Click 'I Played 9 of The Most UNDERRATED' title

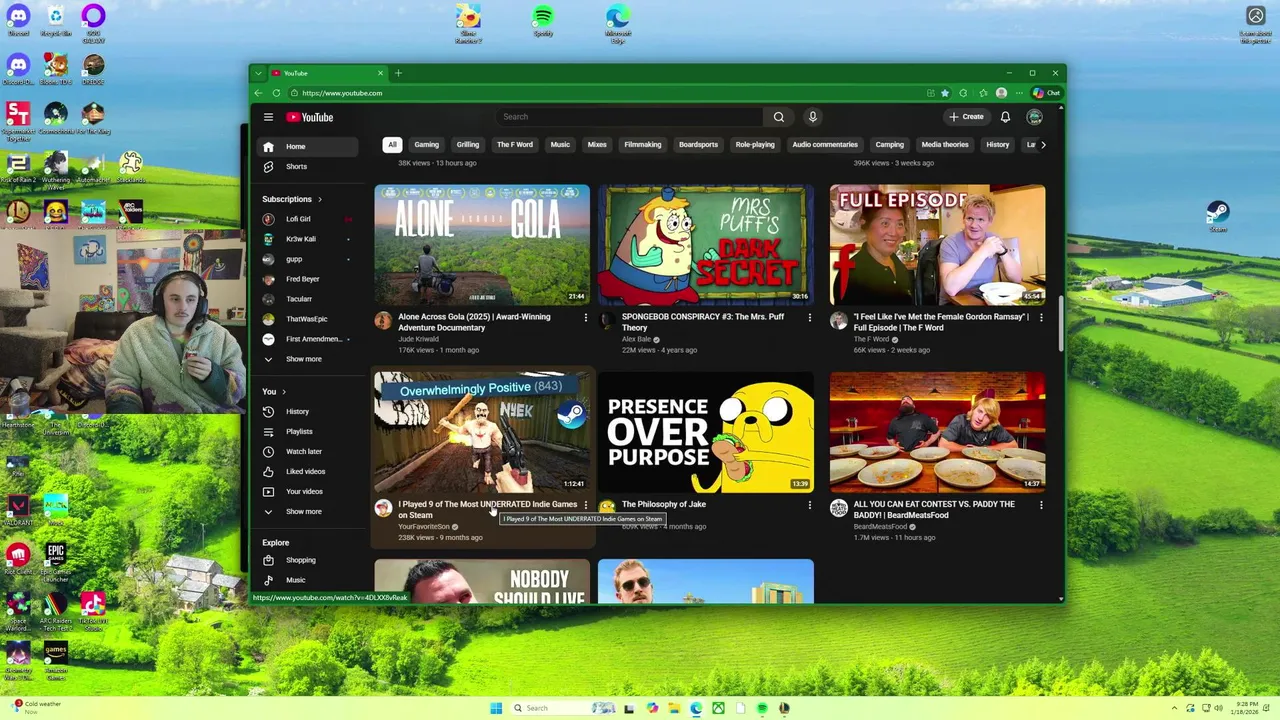coord(488,510)
